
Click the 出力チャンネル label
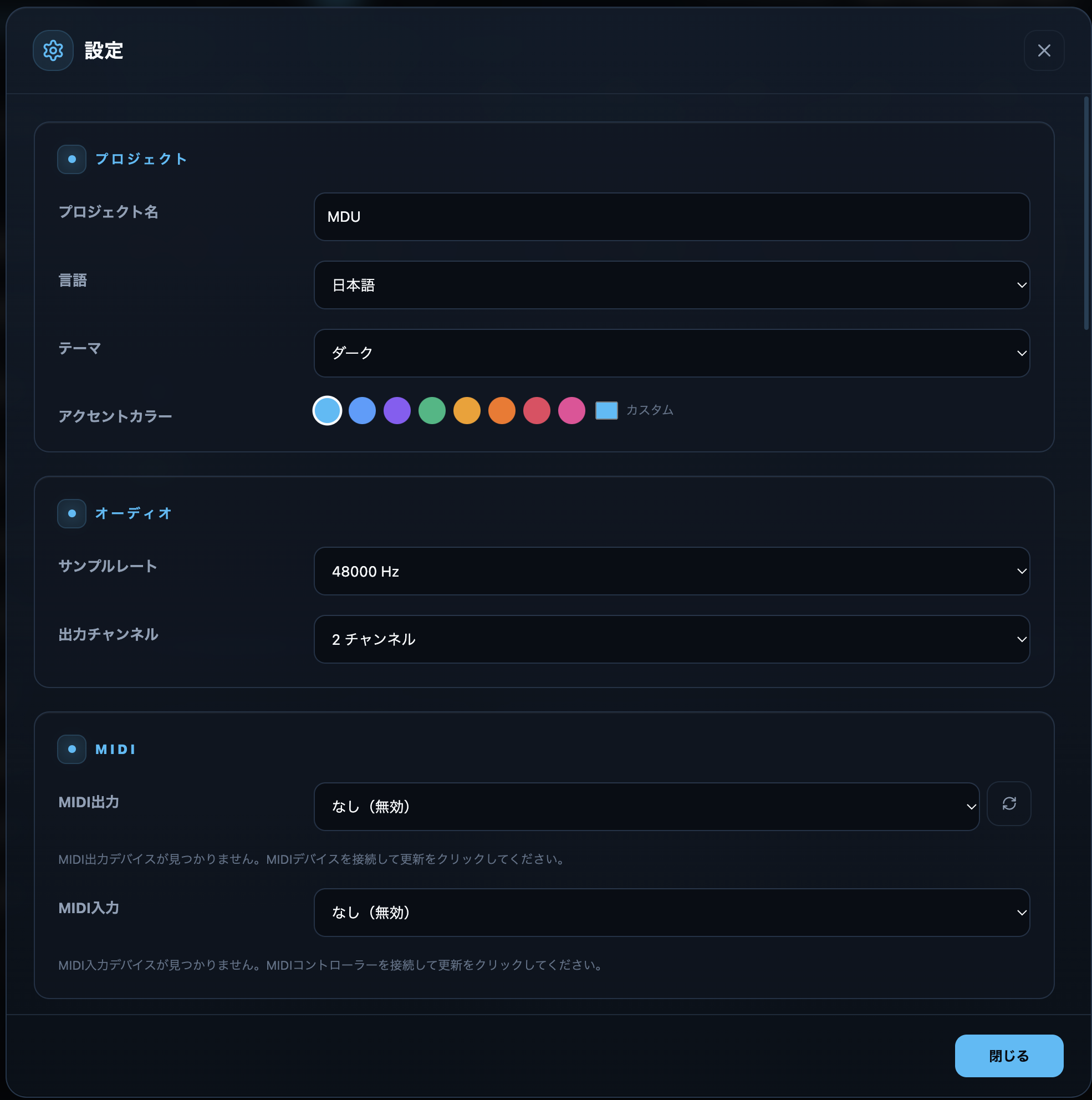coord(109,634)
